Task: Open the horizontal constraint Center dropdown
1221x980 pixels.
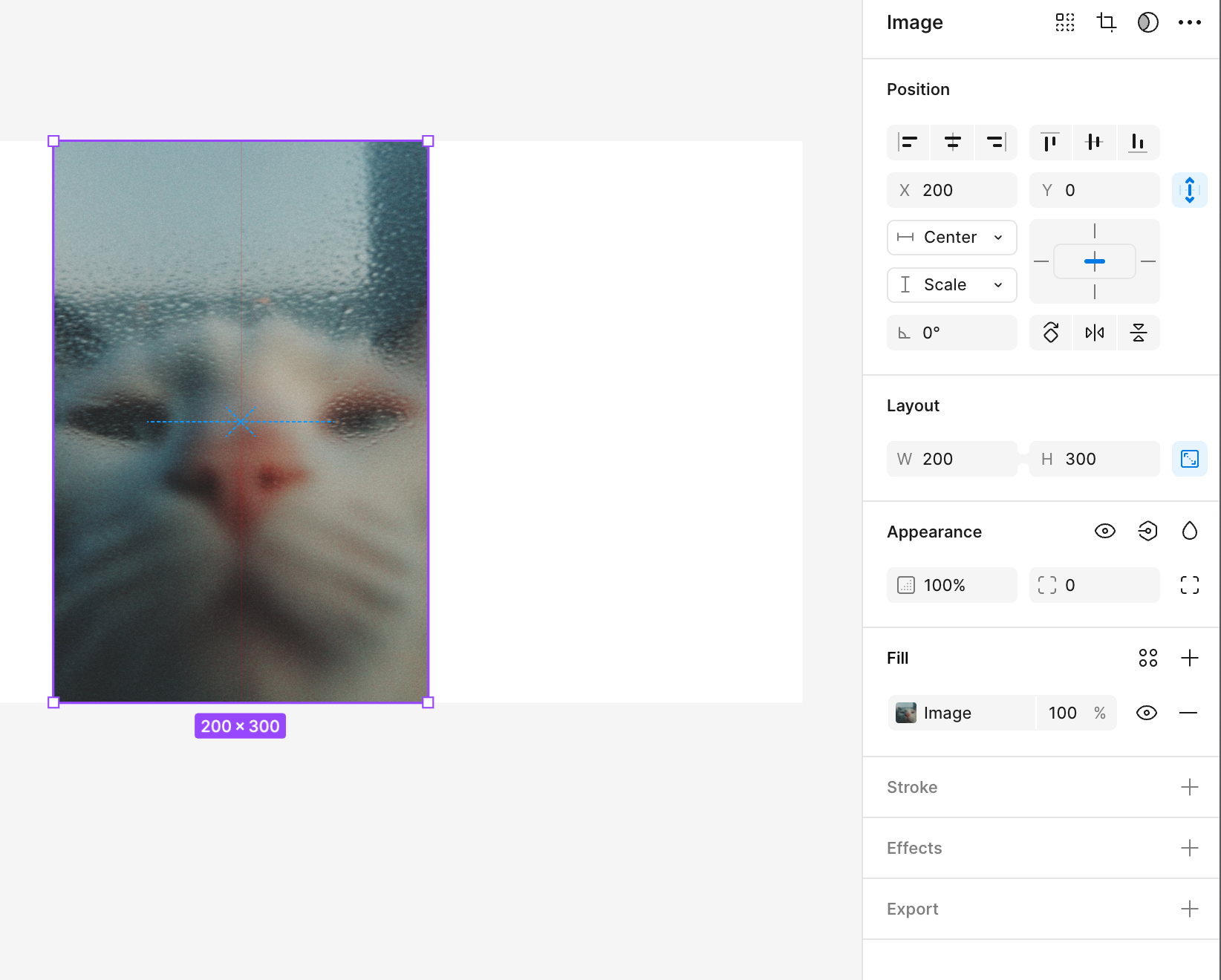Action: 952,238
